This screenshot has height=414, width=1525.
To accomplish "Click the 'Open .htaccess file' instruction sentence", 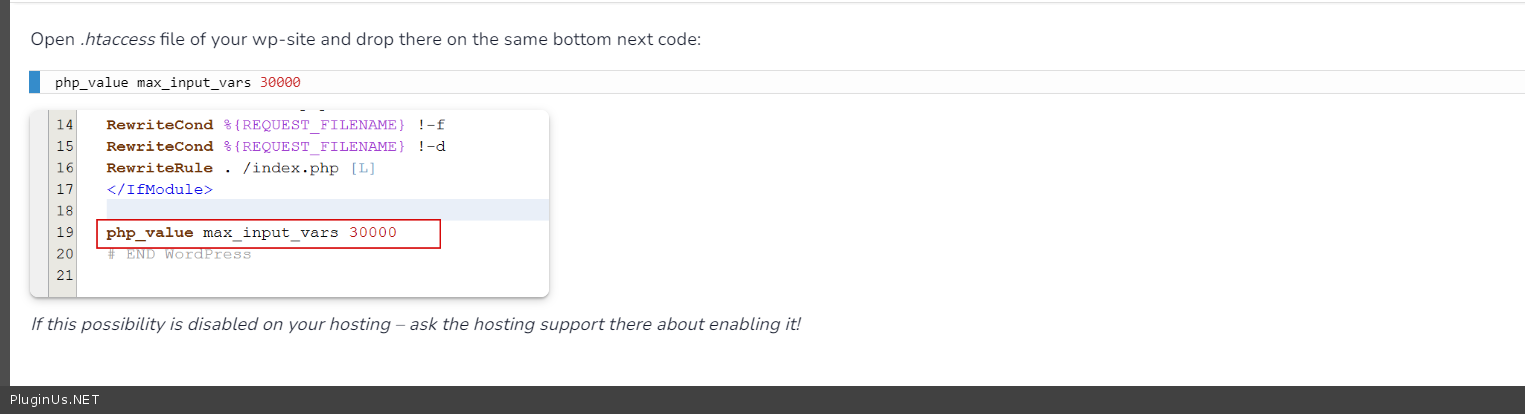I will point(365,39).
